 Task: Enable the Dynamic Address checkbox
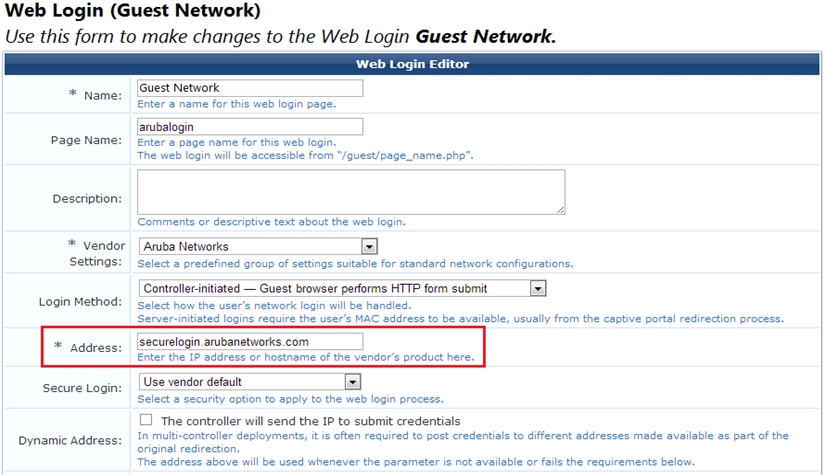(147, 420)
